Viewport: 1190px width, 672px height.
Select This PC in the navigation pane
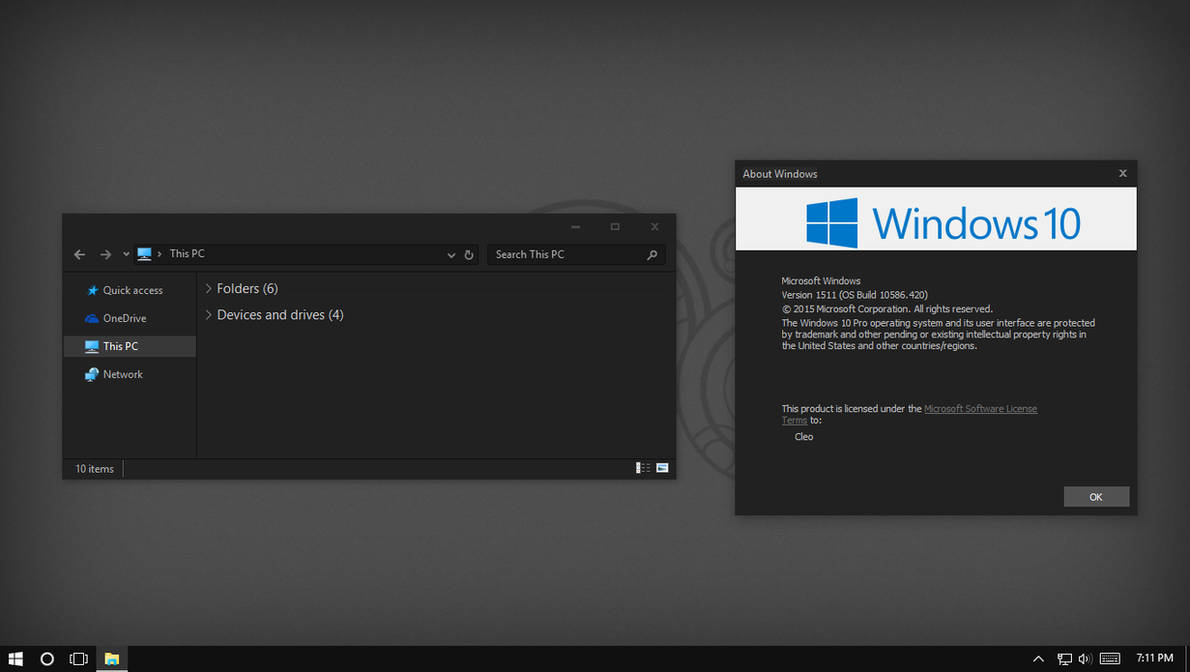pyautogui.click(x=130, y=346)
